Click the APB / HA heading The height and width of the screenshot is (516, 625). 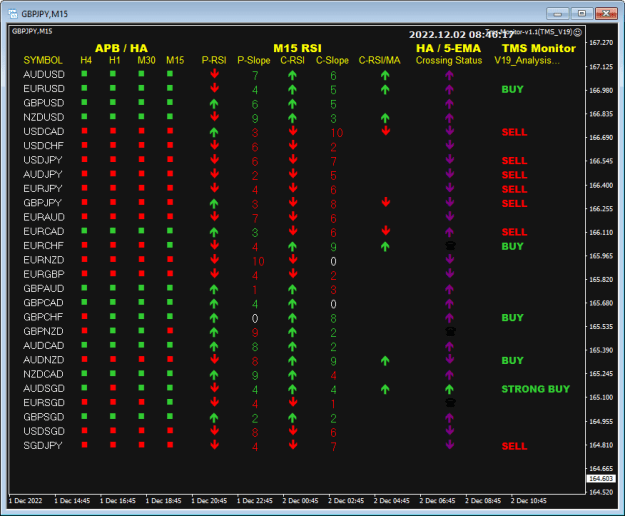(121, 48)
